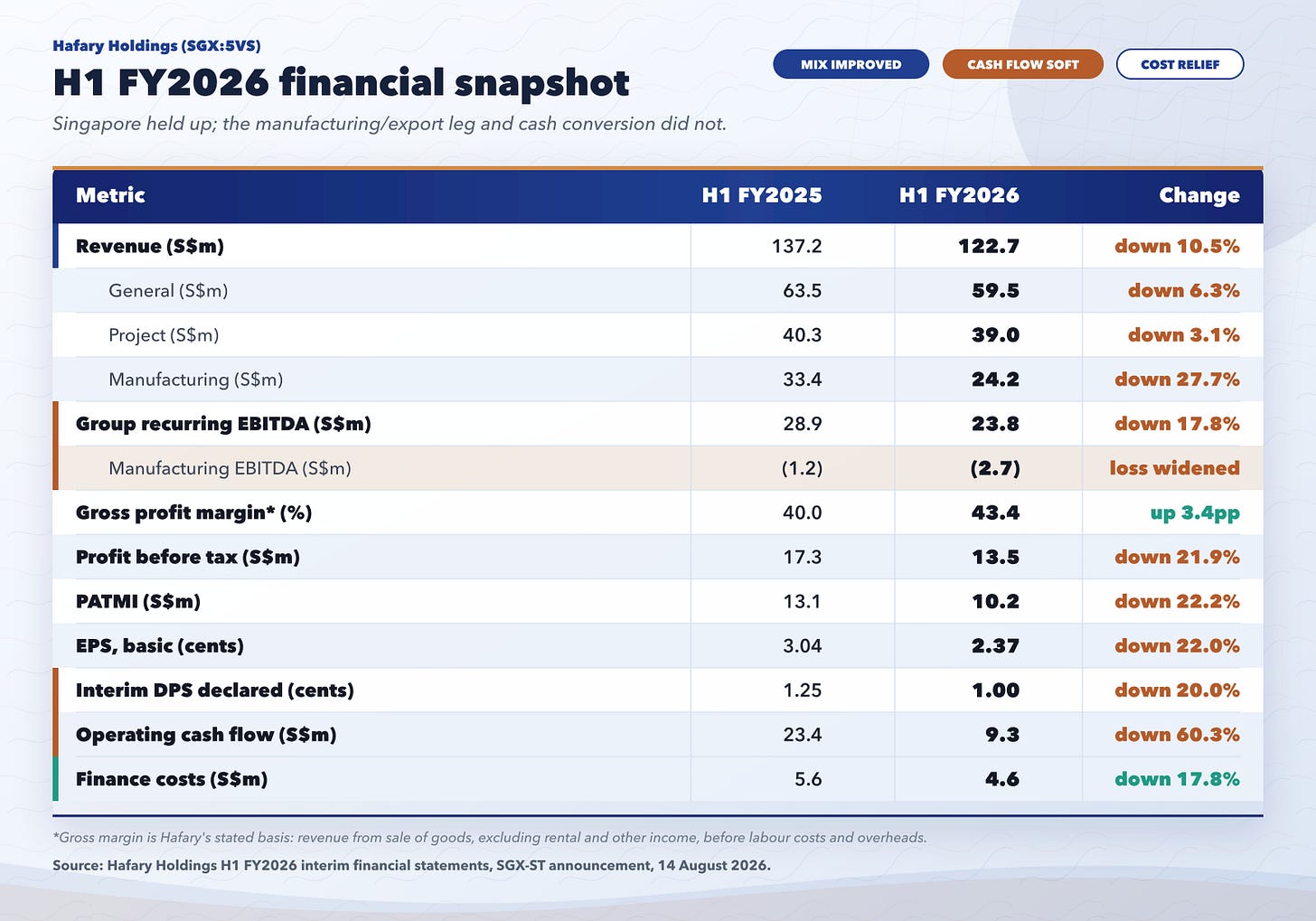The image size is (1316, 921).
Task: Click the PATMI value 13.1
Action: pos(803,601)
